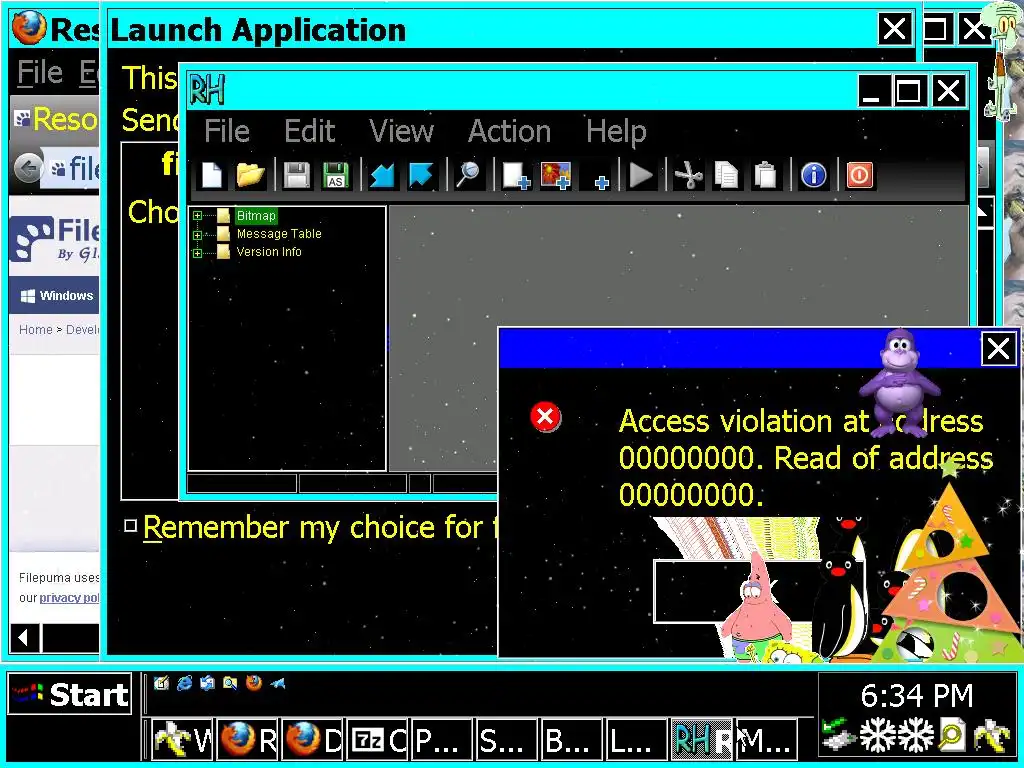
Task: Click the RH Resource Hacker taskbar button
Action: 701,740
